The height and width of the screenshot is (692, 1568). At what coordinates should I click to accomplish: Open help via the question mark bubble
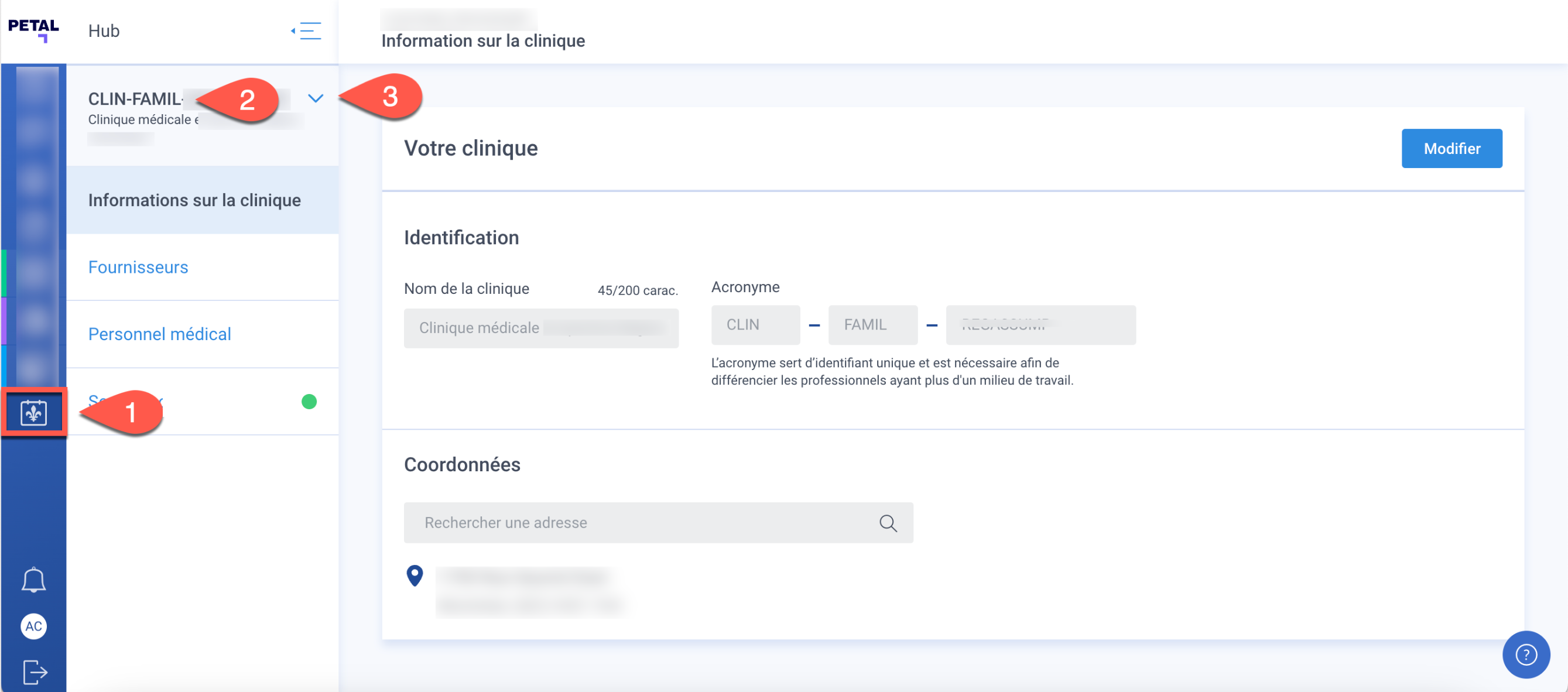point(1525,655)
